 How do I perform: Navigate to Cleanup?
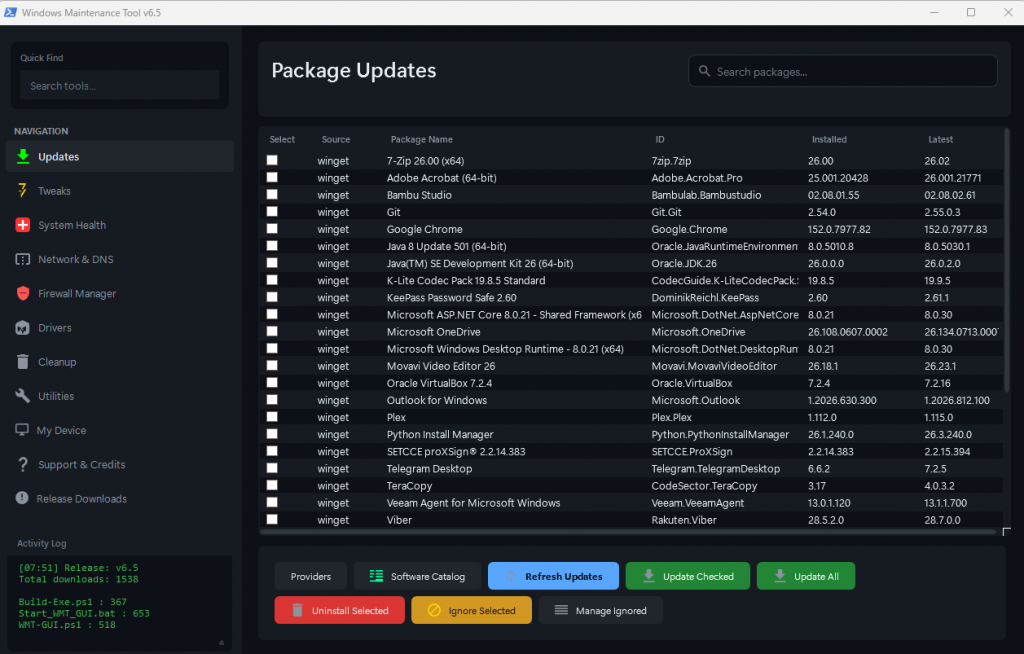(120, 361)
